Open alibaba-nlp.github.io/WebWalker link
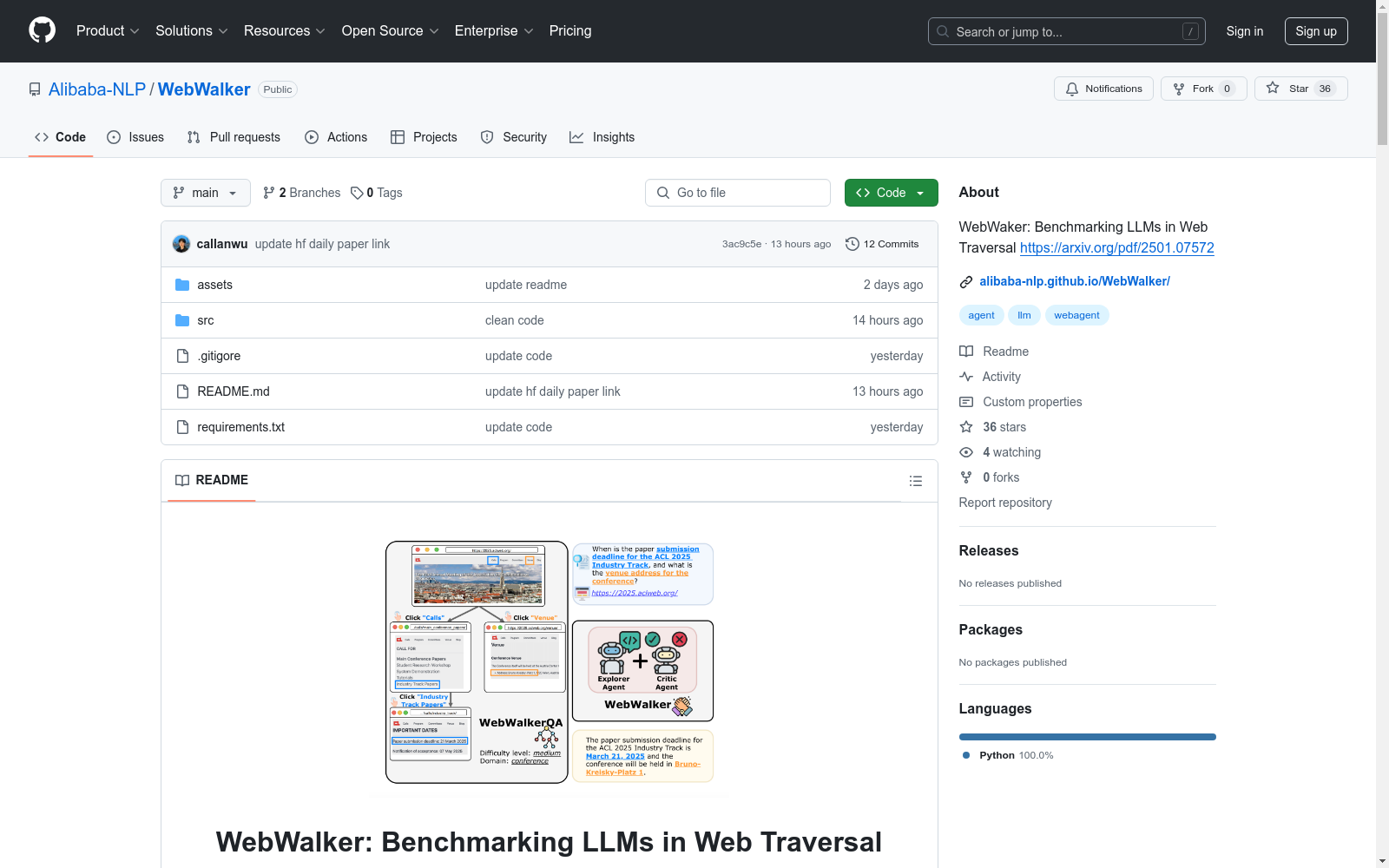1389x868 pixels. pos(1075,281)
